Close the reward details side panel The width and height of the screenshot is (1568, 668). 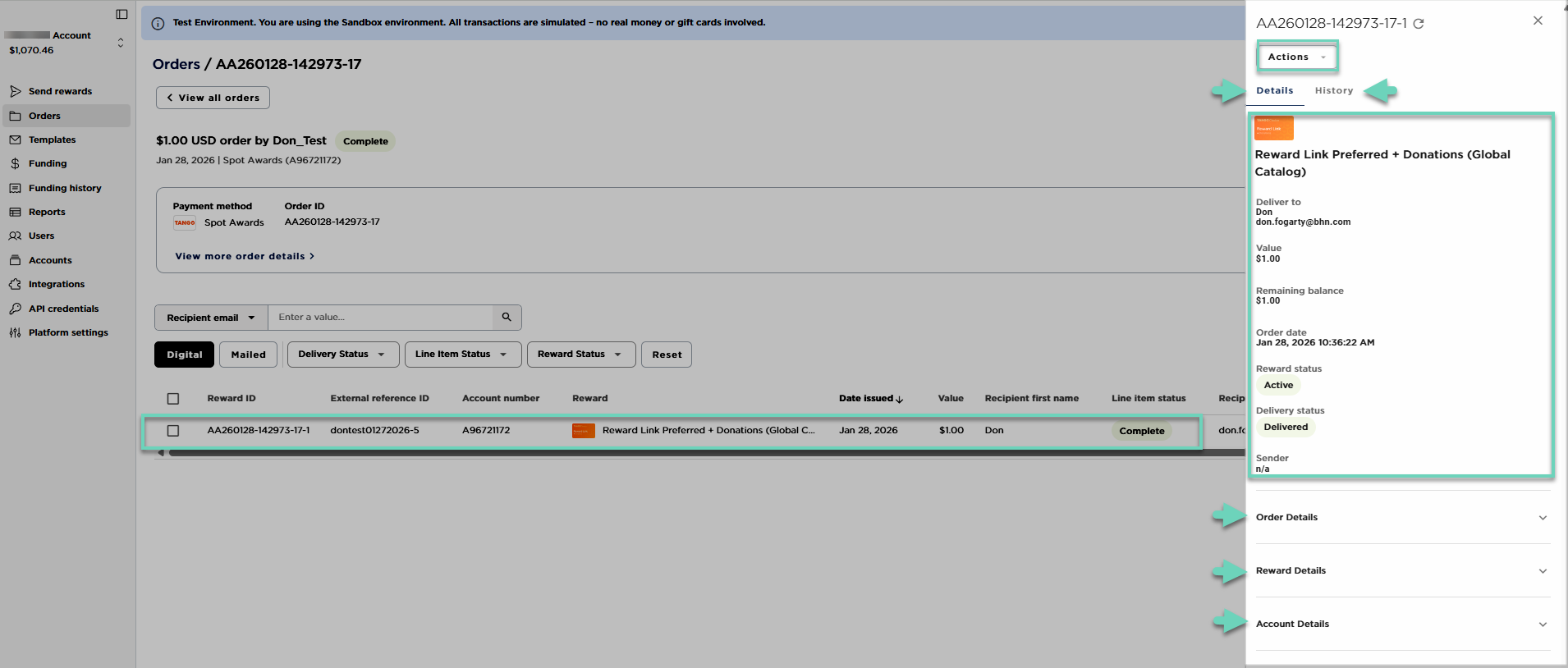tap(1538, 21)
